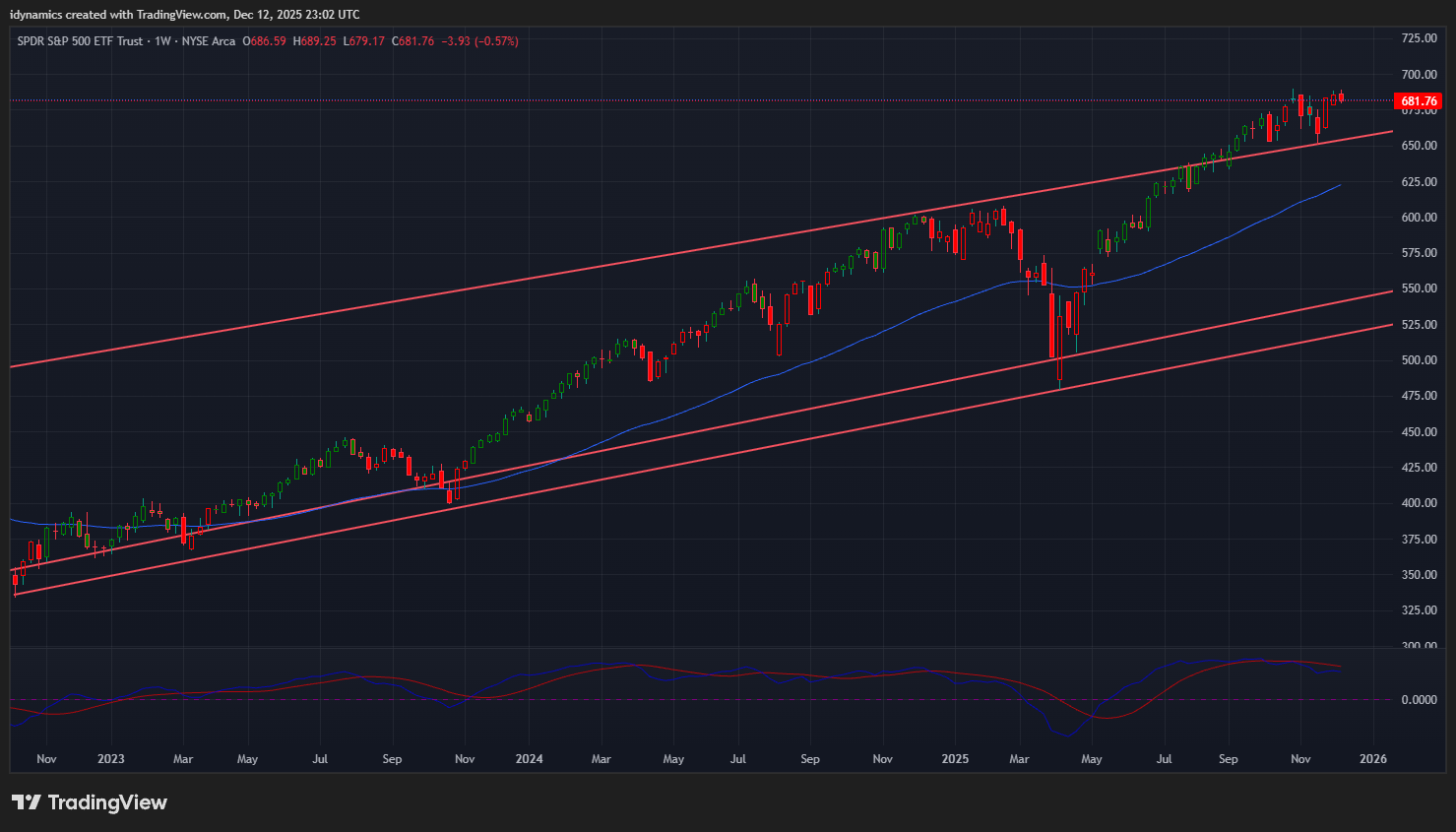The width and height of the screenshot is (1456, 832).
Task: Click the 2024 label on time axis
Action: (530, 759)
